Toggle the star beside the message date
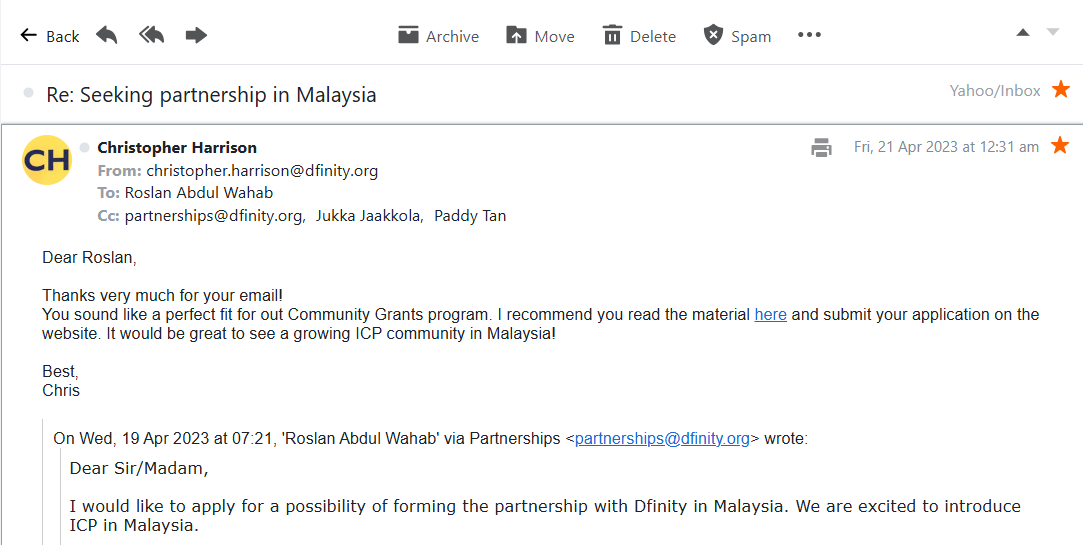Viewport: 1083px width, 545px height. 1060,146
